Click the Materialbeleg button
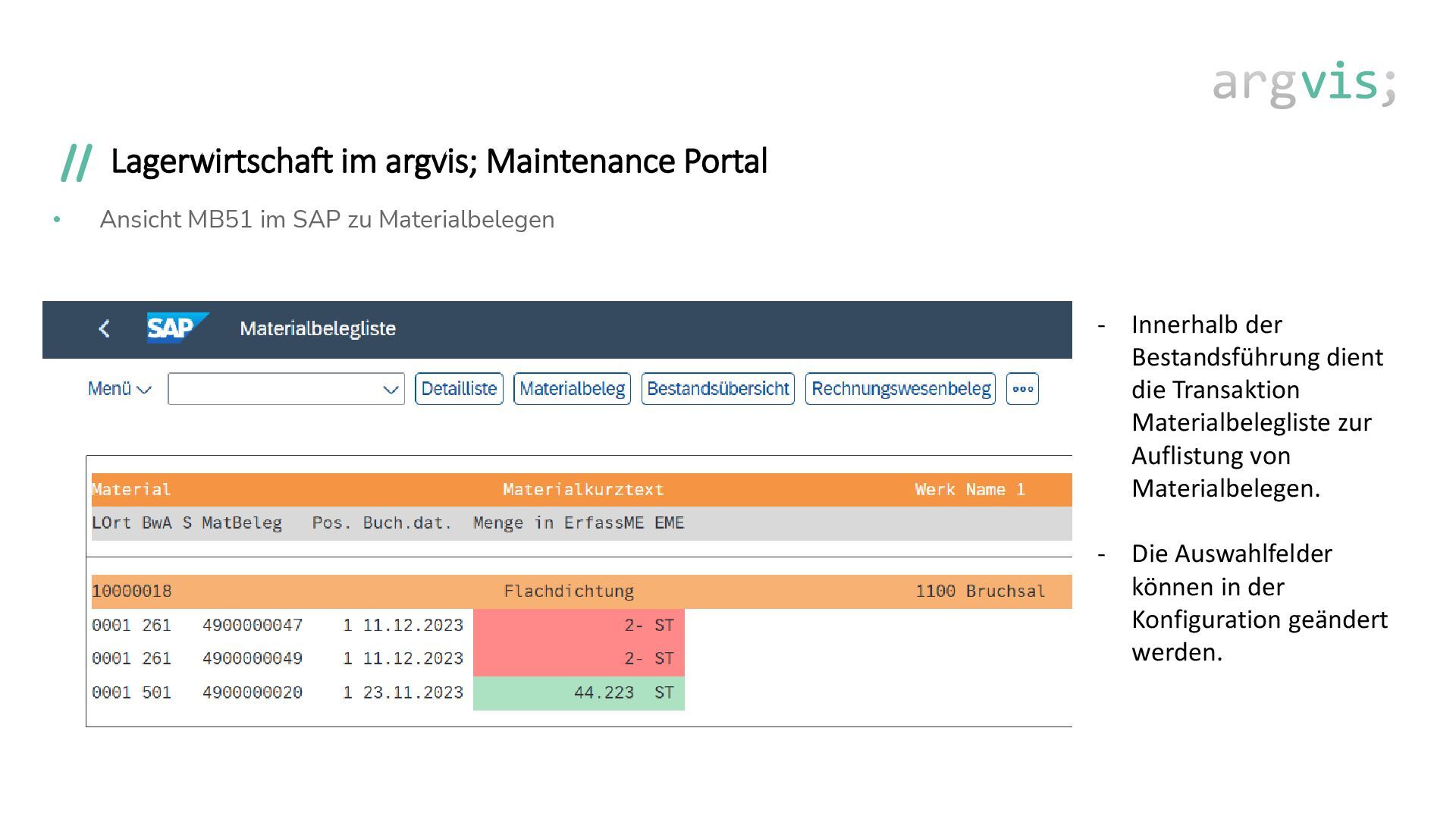The height and width of the screenshot is (819, 1456). [572, 389]
